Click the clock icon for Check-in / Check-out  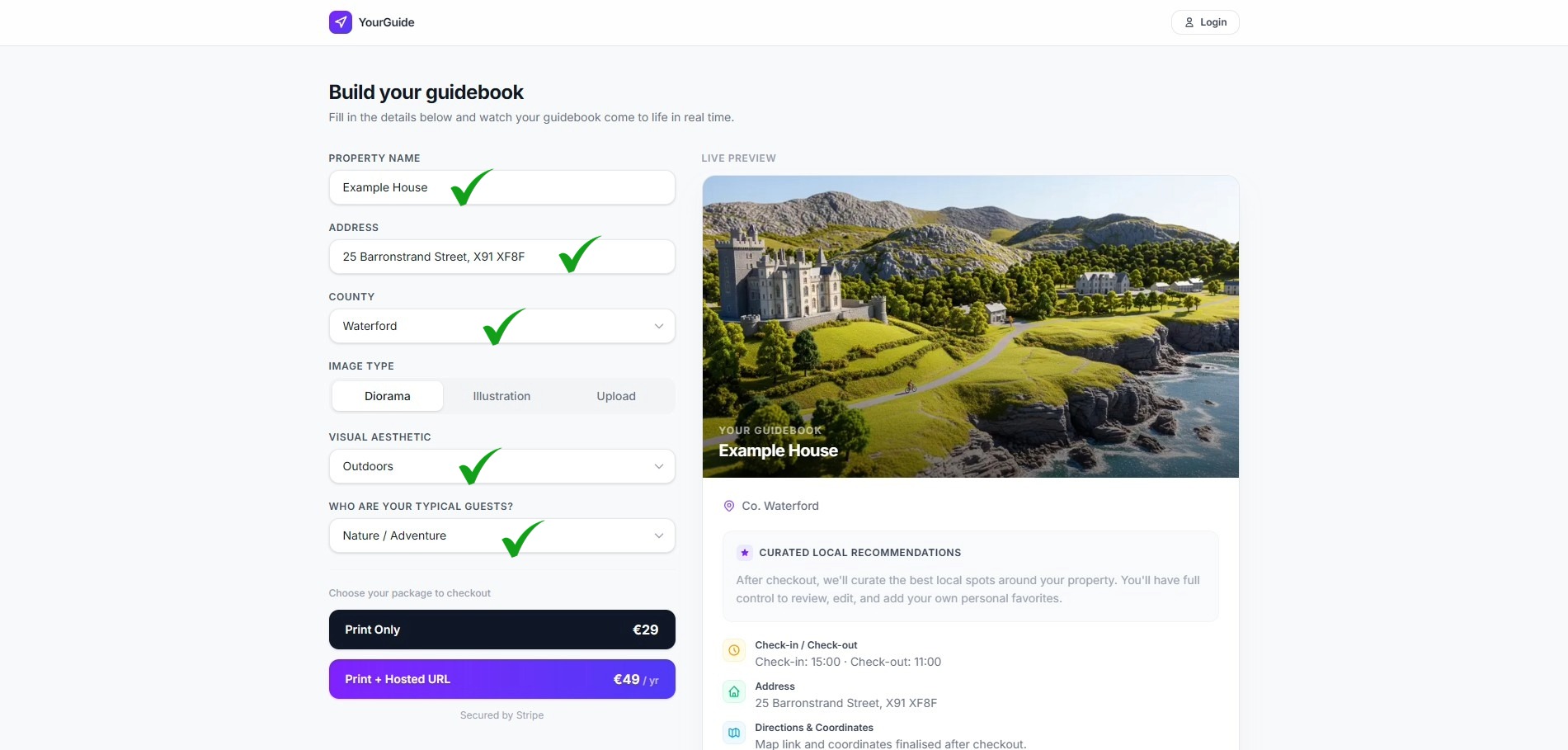coord(734,650)
